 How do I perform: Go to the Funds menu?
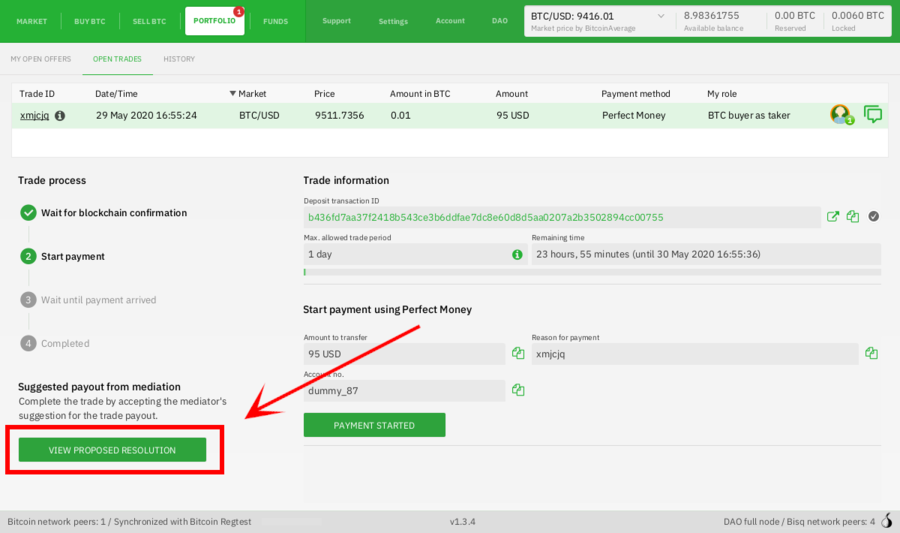(x=276, y=21)
